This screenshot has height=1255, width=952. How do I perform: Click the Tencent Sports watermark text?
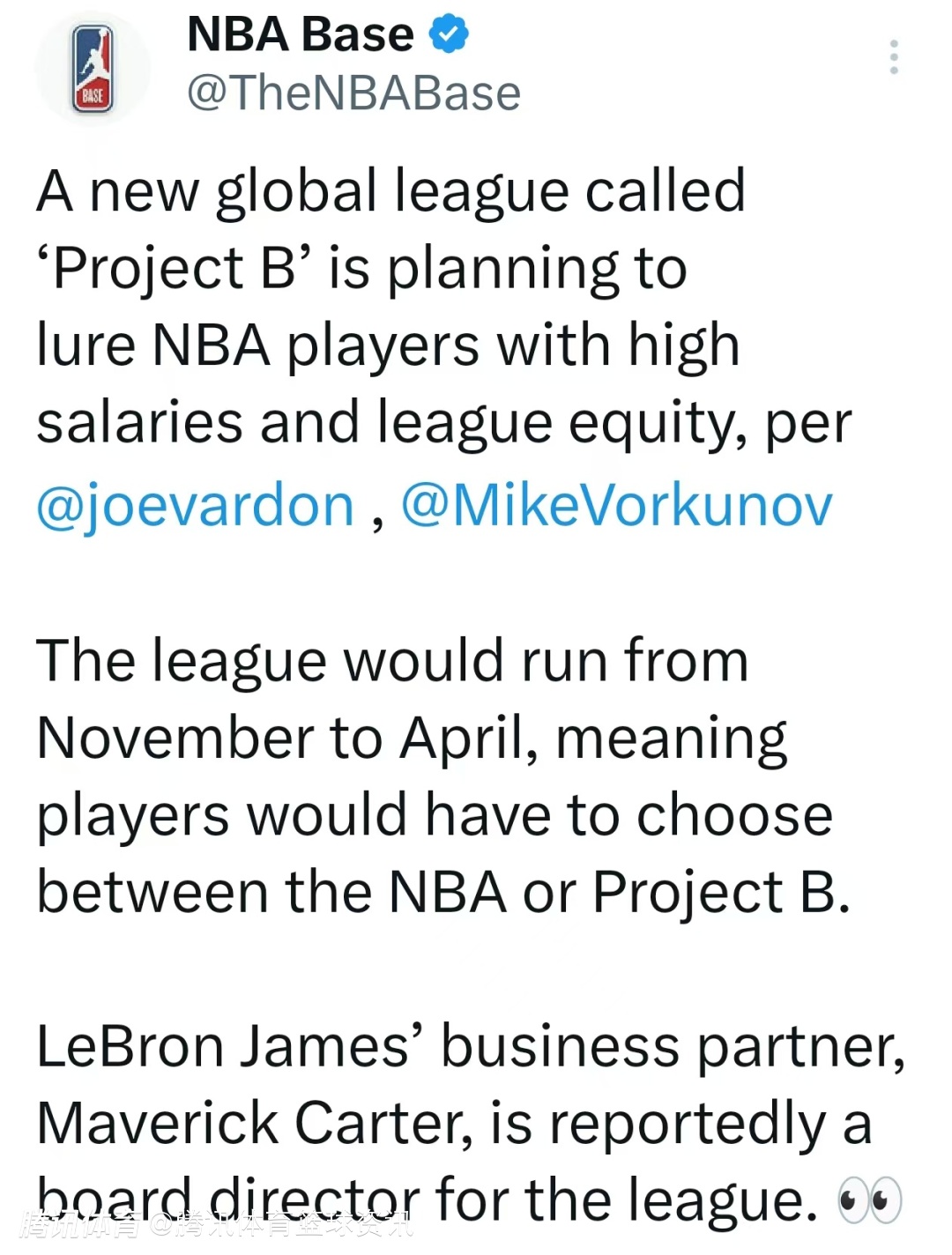coord(216,1225)
